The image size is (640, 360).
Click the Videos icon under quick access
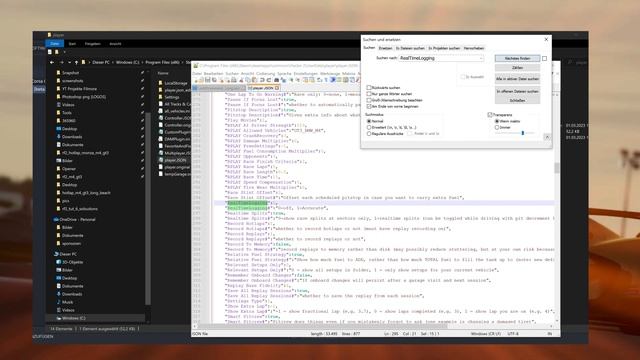[x=58, y=105]
